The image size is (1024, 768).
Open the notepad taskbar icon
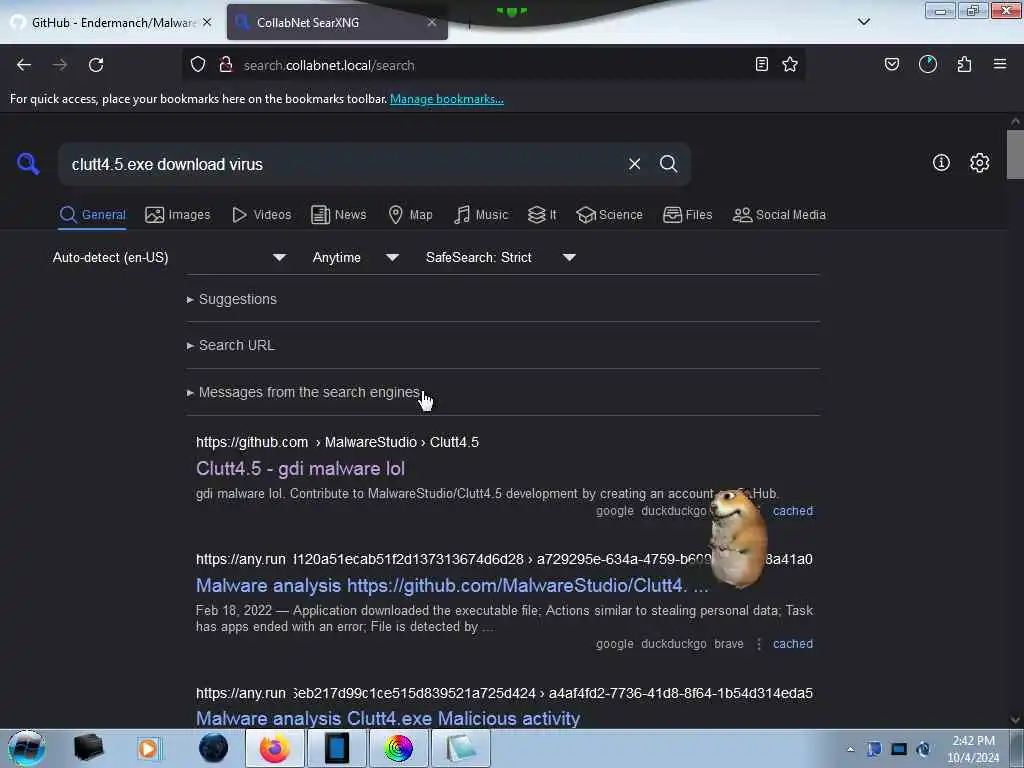click(x=460, y=748)
